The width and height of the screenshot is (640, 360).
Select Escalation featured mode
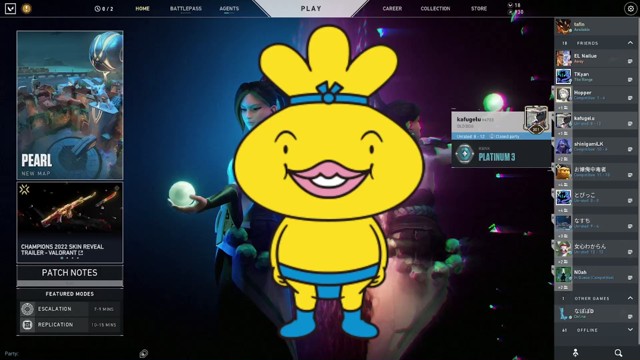point(70,309)
